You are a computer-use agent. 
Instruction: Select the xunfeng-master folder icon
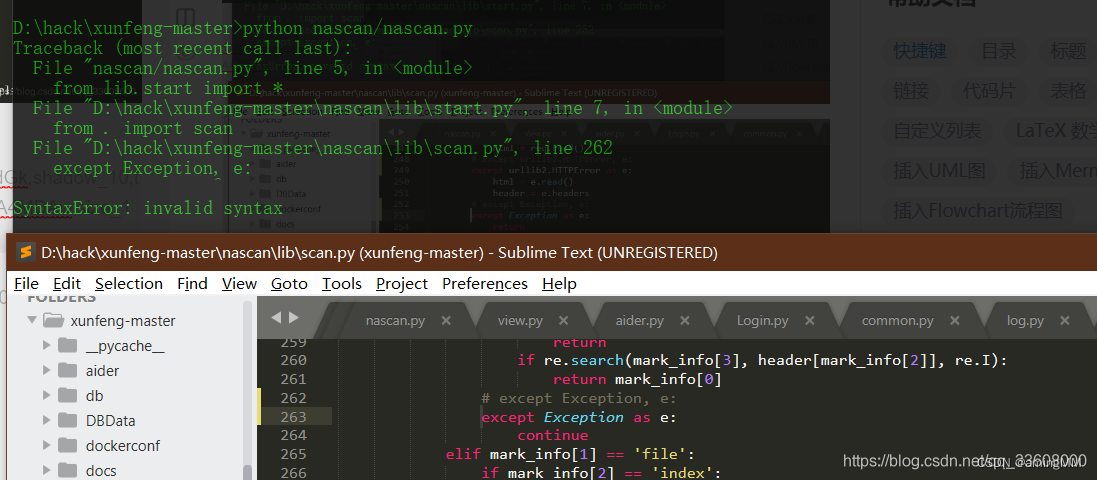coord(53,320)
